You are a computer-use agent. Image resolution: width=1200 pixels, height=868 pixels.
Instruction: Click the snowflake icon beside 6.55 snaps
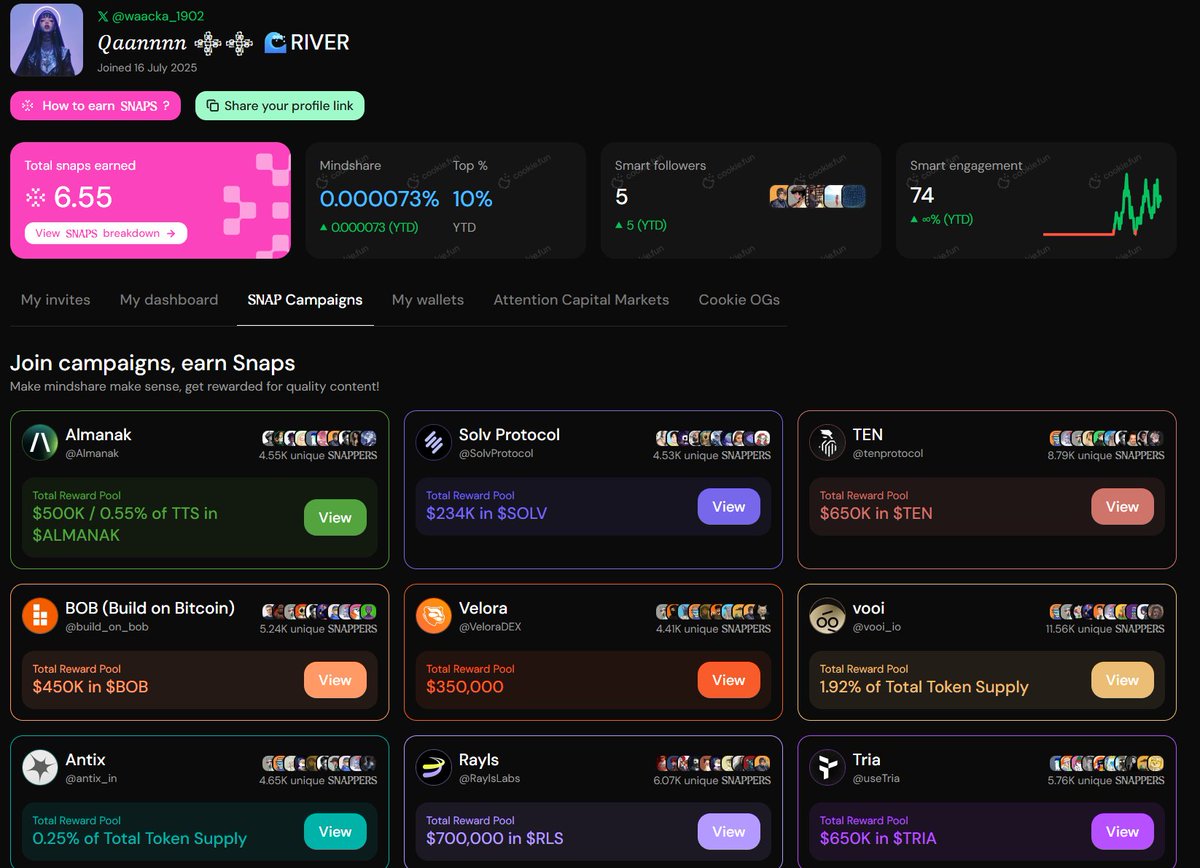(x=36, y=198)
